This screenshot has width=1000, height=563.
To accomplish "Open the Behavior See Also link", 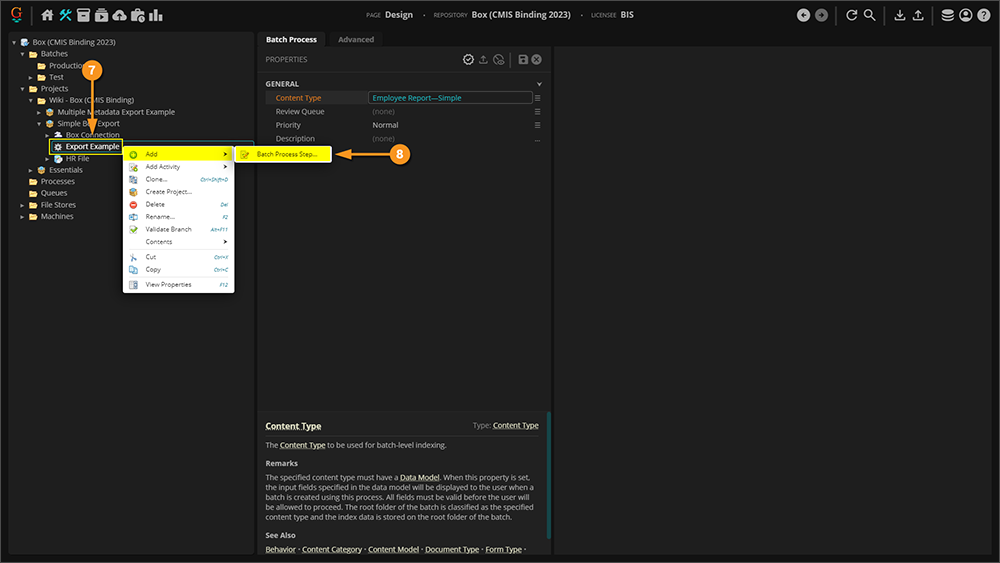I will (x=281, y=550).
